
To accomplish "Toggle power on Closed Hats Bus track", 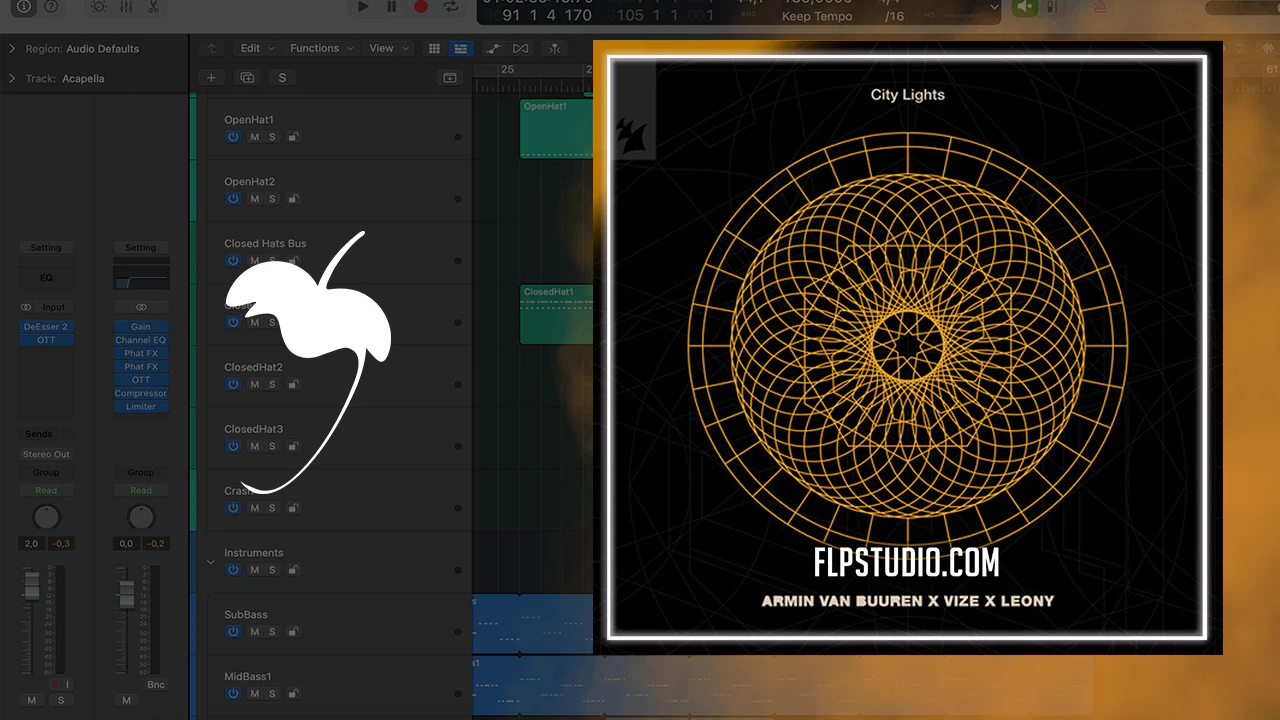I will [233, 261].
